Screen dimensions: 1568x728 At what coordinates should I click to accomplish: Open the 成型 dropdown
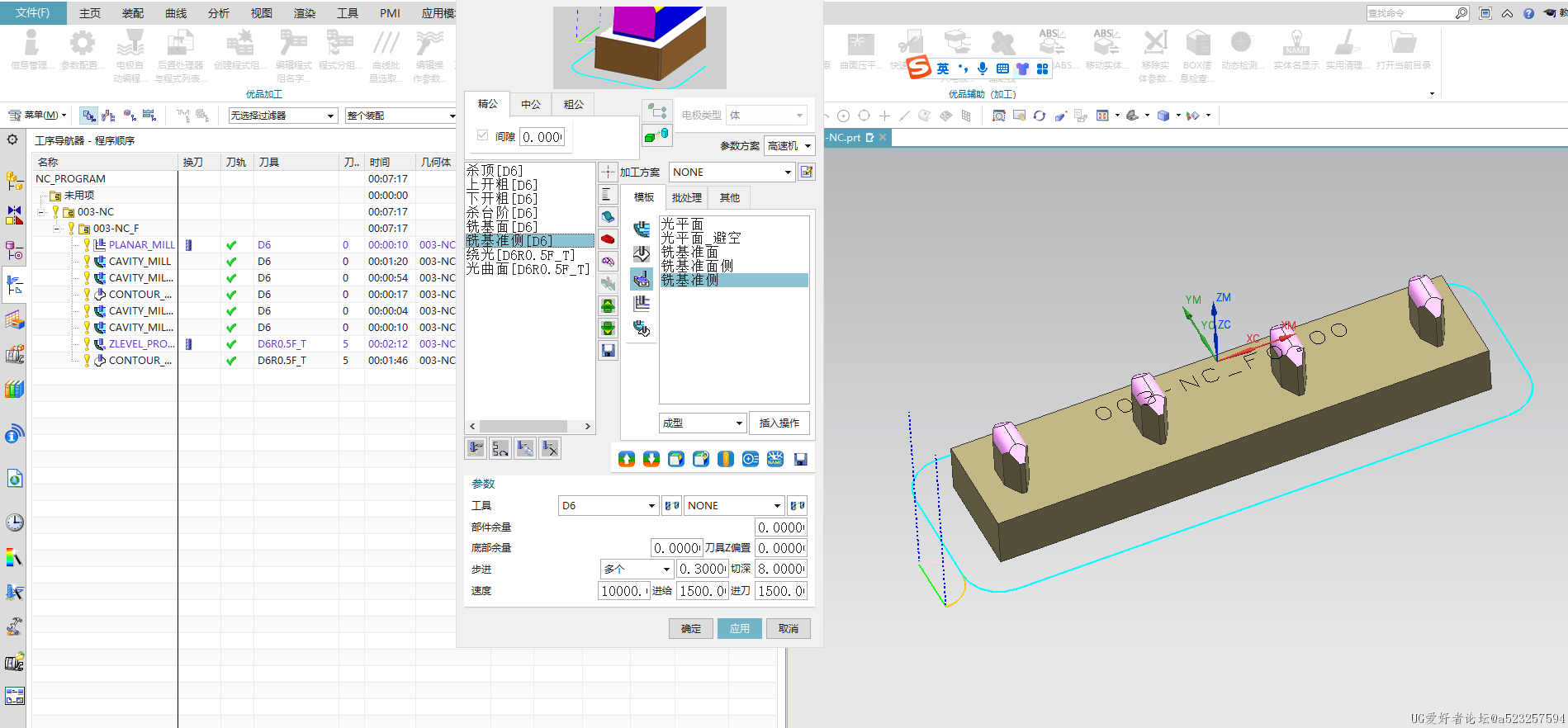click(x=703, y=423)
